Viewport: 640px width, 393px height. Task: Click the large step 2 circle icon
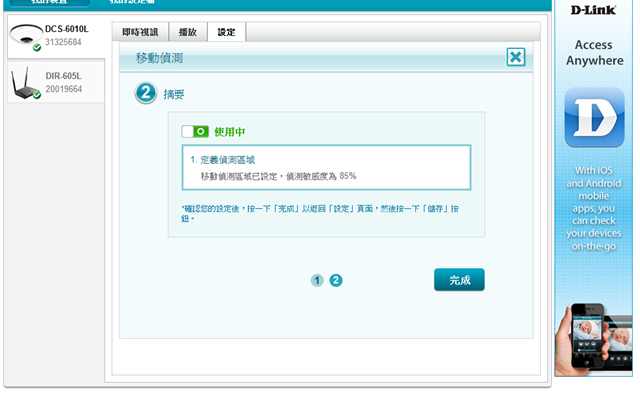click(x=146, y=93)
